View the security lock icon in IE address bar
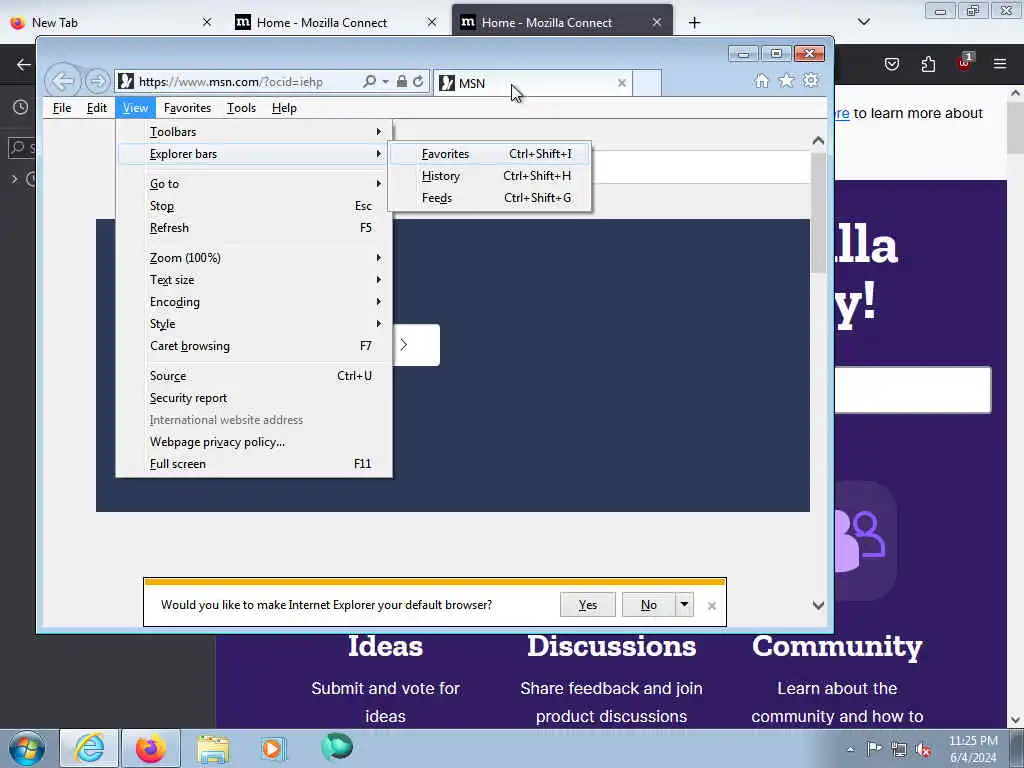 [x=402, y=82]
